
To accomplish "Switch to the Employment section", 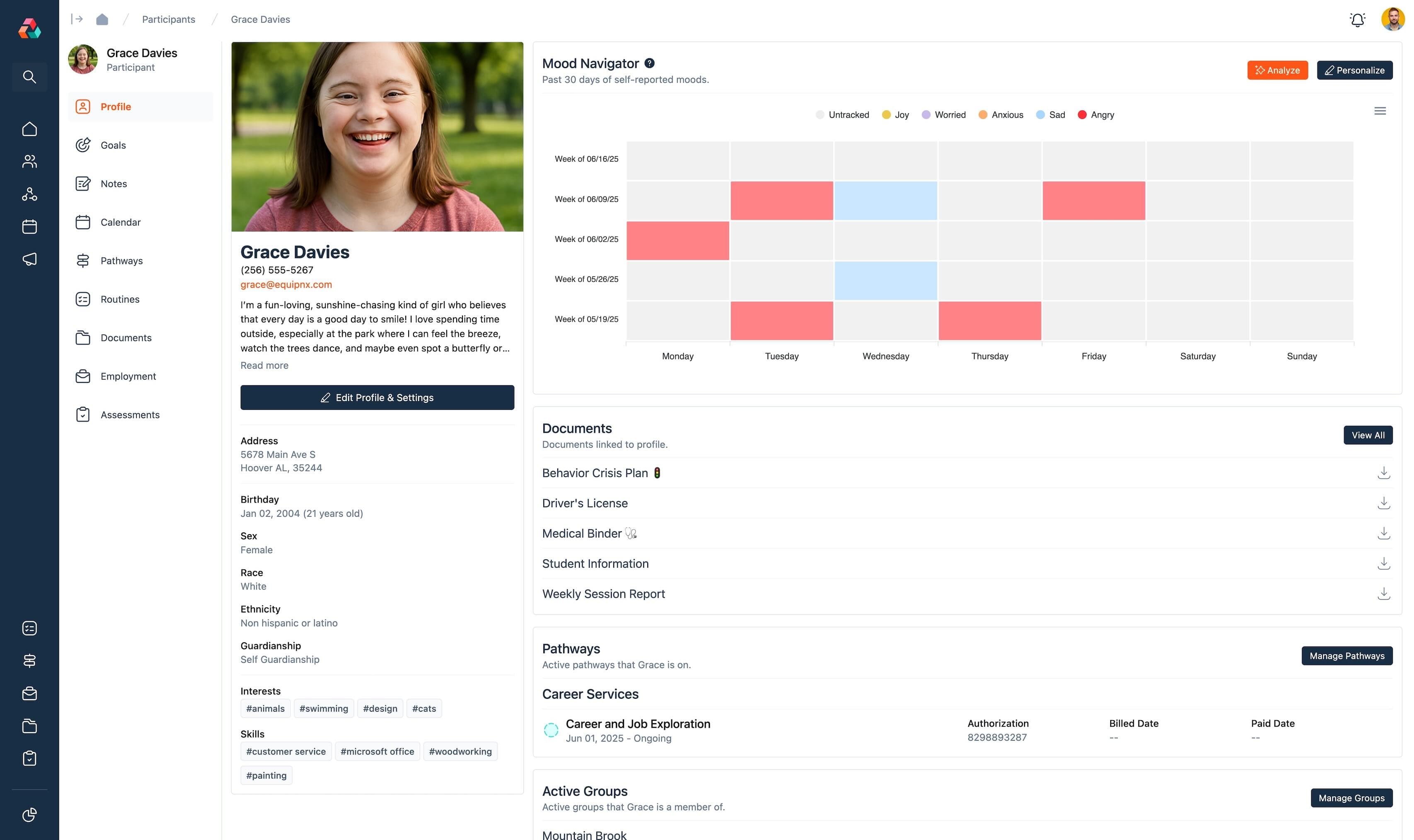I will point(128,376).
